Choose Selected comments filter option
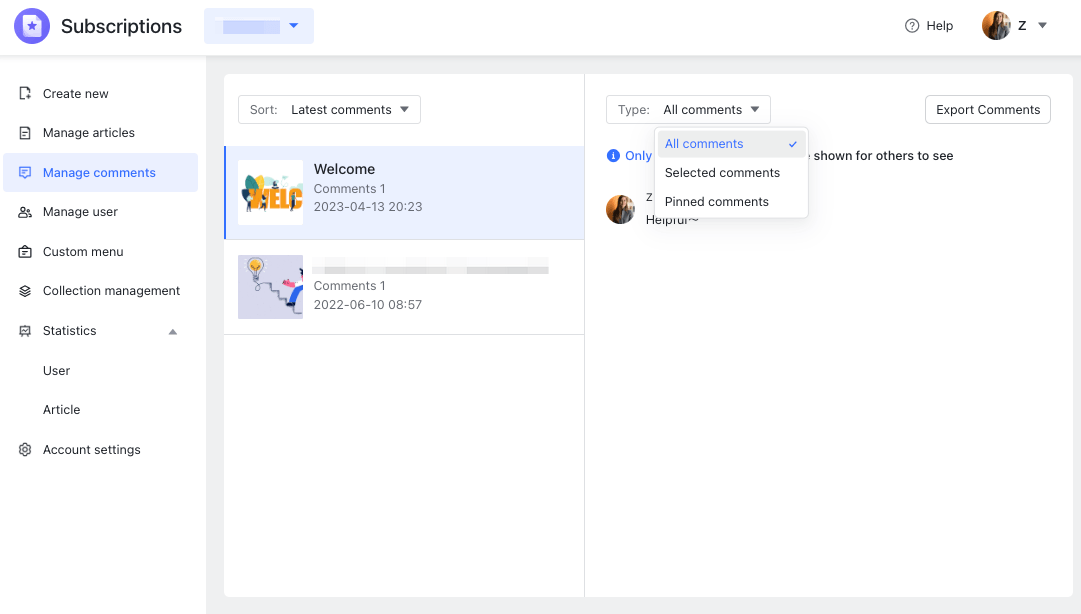1081x614 pixels. click(731, 173)
